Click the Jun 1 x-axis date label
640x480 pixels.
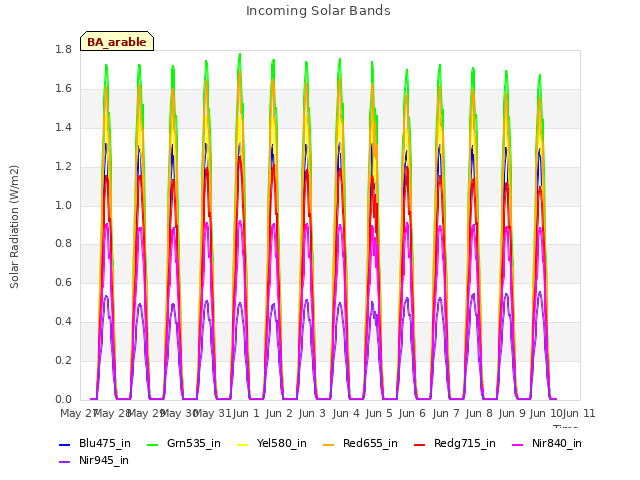246,413
